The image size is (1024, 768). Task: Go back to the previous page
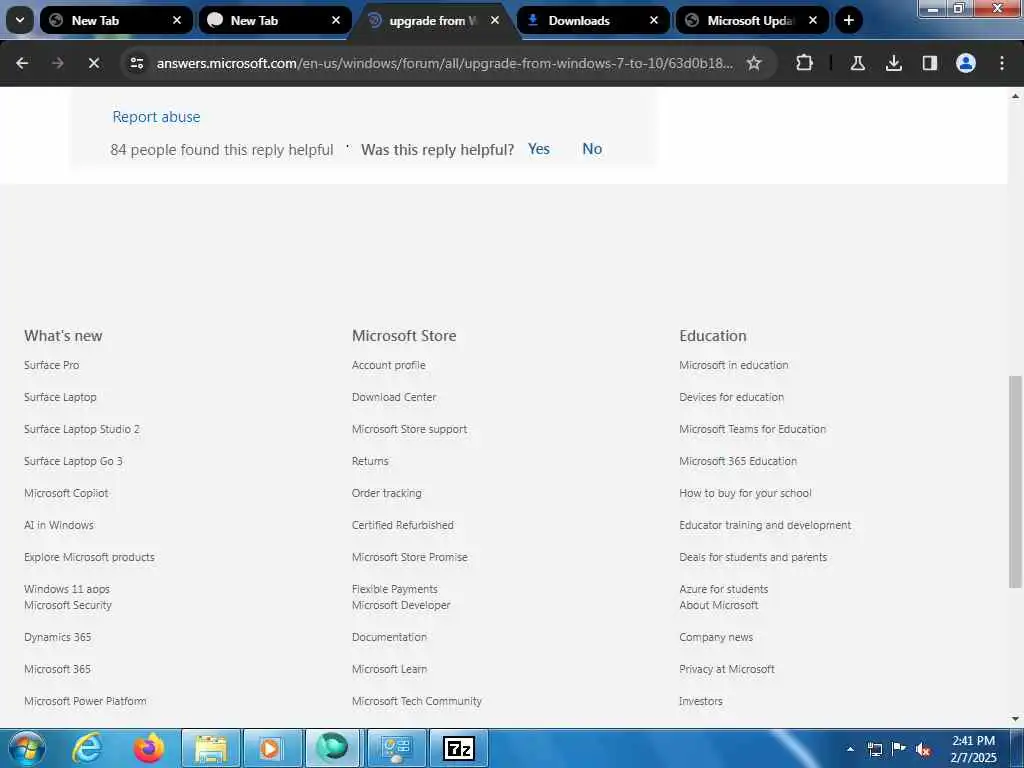click(x=22, y=63)
